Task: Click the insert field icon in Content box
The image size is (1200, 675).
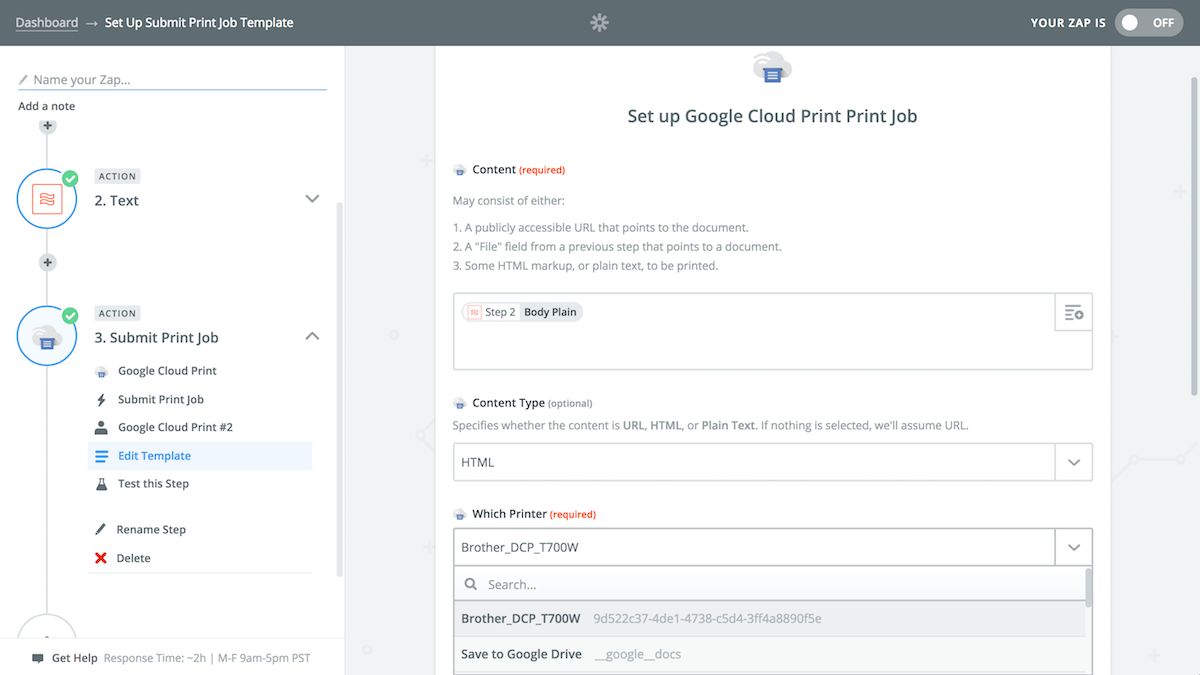Action: coord(1074,313)
